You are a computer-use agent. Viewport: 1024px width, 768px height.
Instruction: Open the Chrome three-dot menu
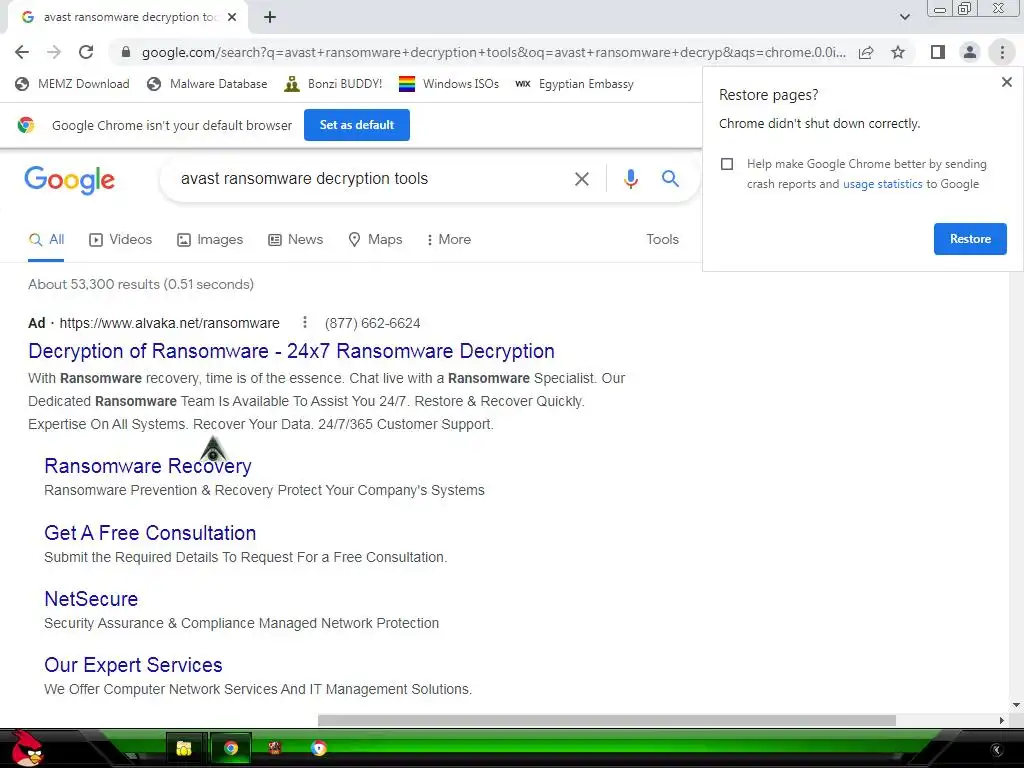[1002, 52]
